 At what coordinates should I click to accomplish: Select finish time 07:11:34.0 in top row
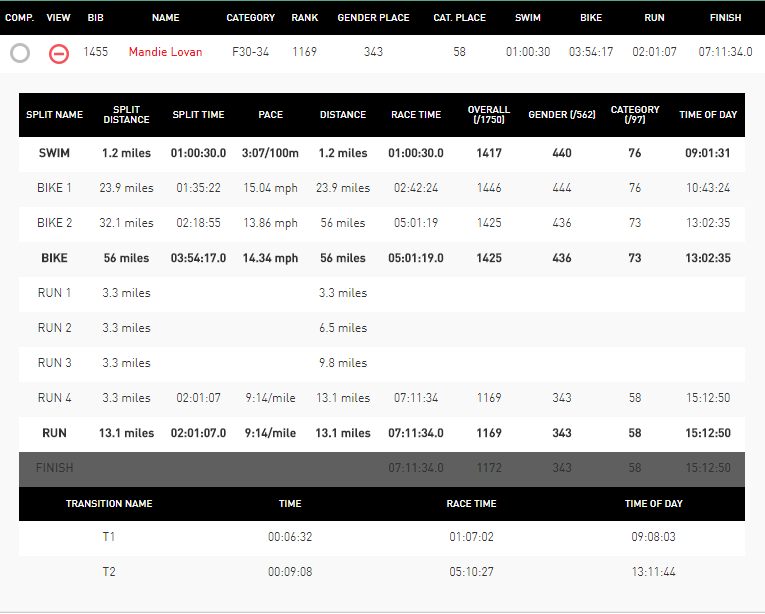point(725,52)
